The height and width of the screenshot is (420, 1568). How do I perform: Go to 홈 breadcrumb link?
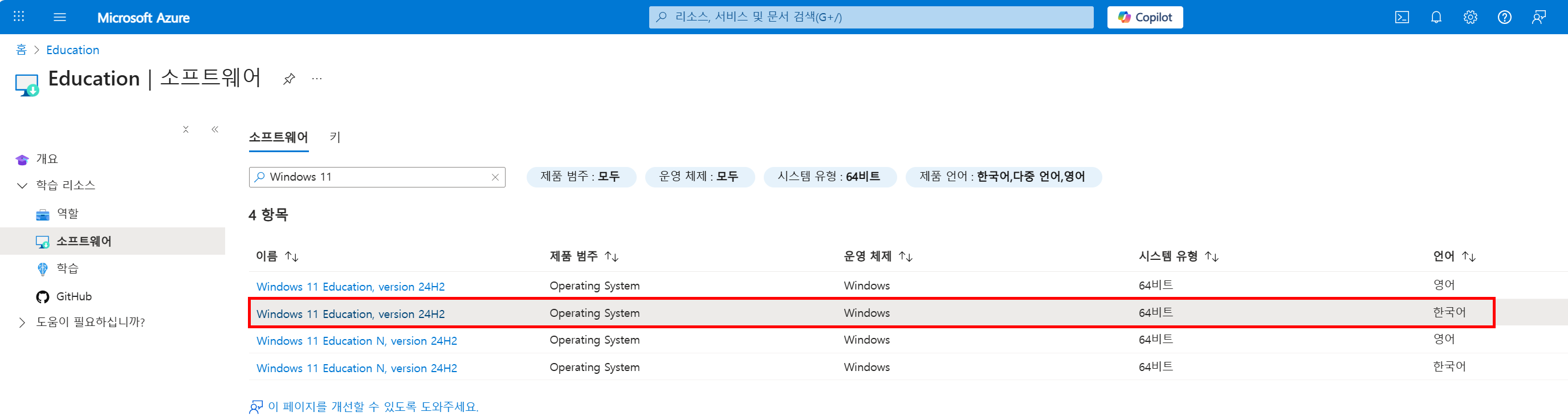click(21, 50)
